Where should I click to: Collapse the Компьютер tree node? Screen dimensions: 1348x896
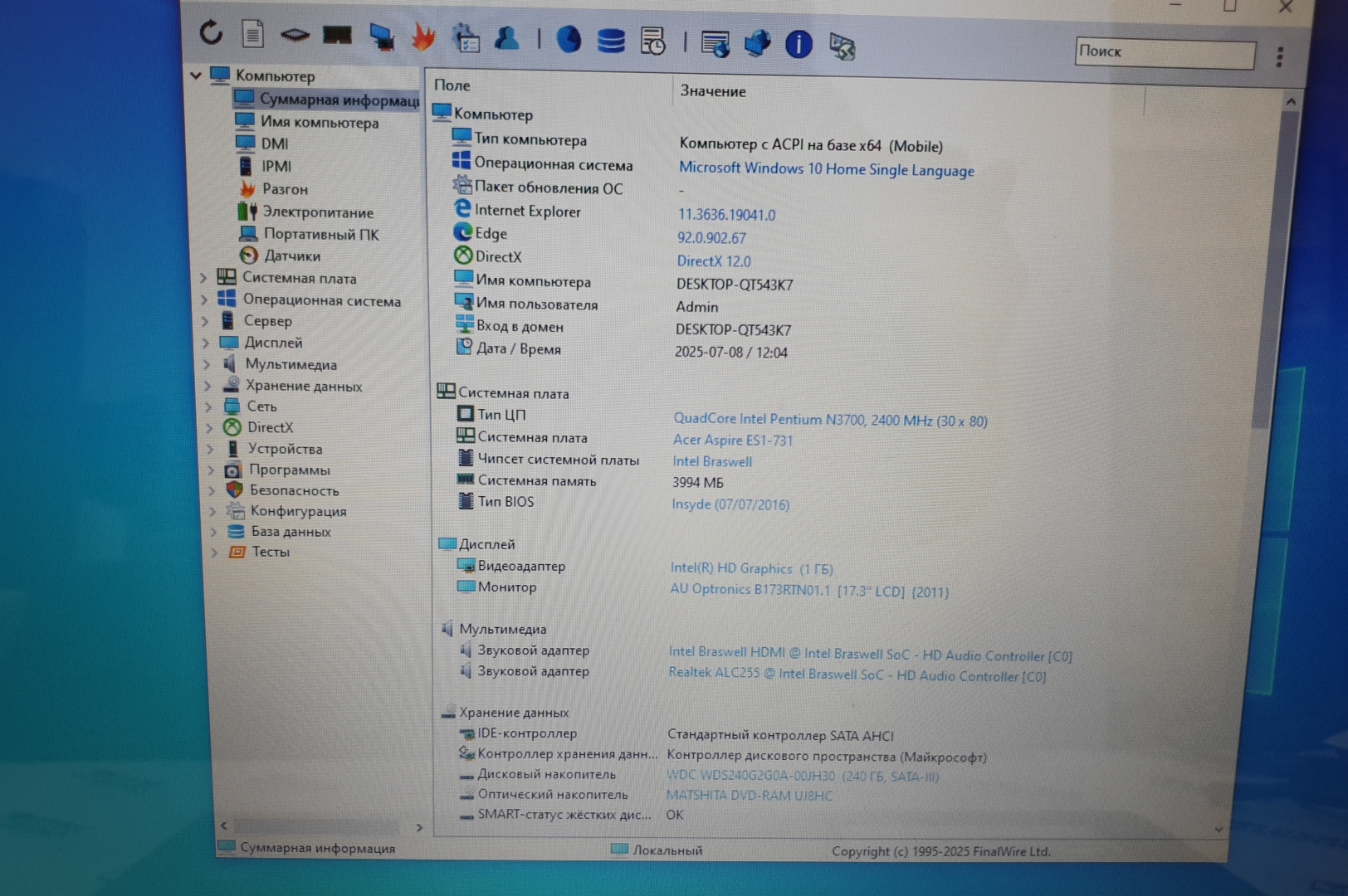coord(196,75)
